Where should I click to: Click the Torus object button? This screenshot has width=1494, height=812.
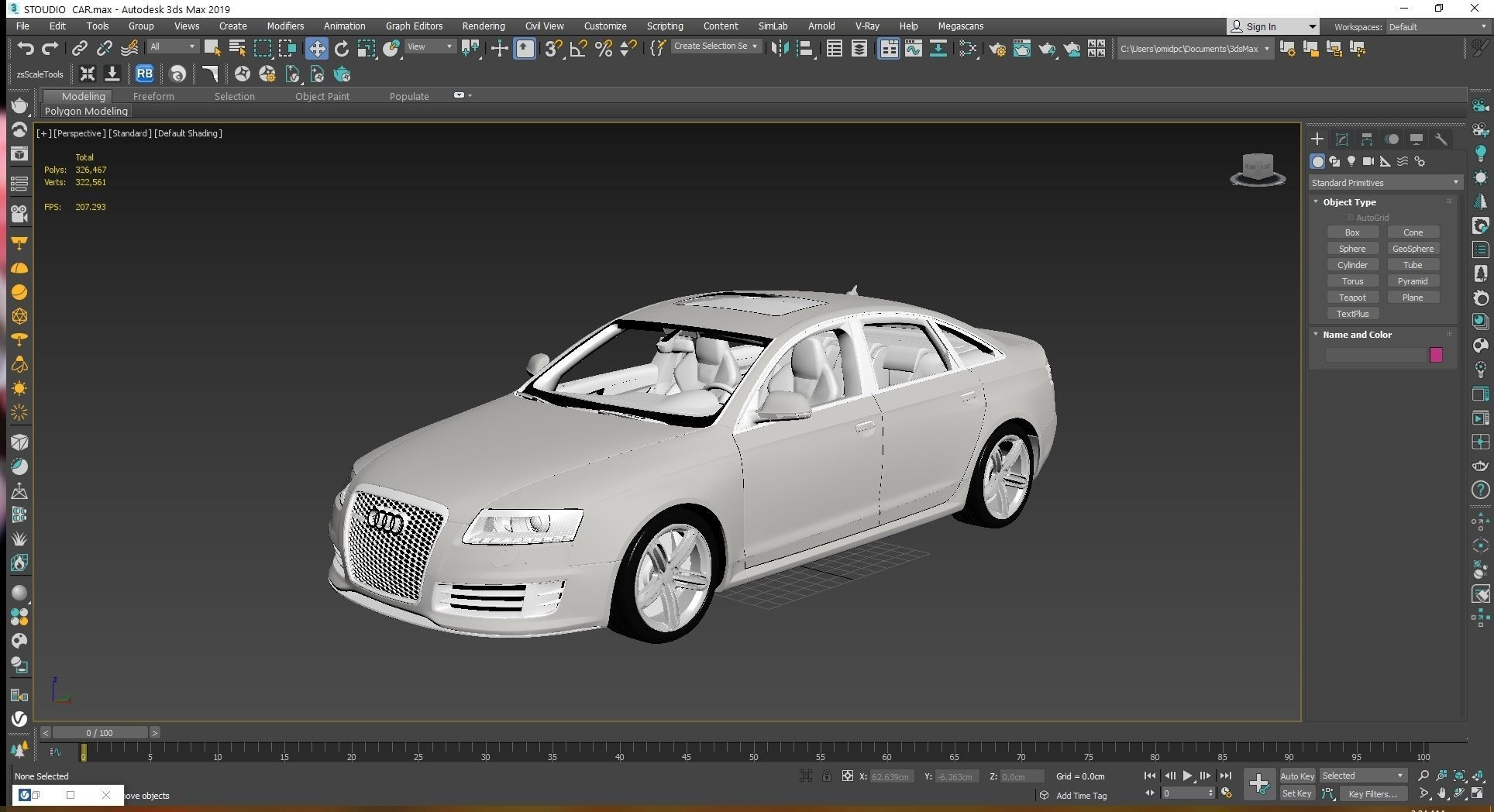click(1352, 281)
